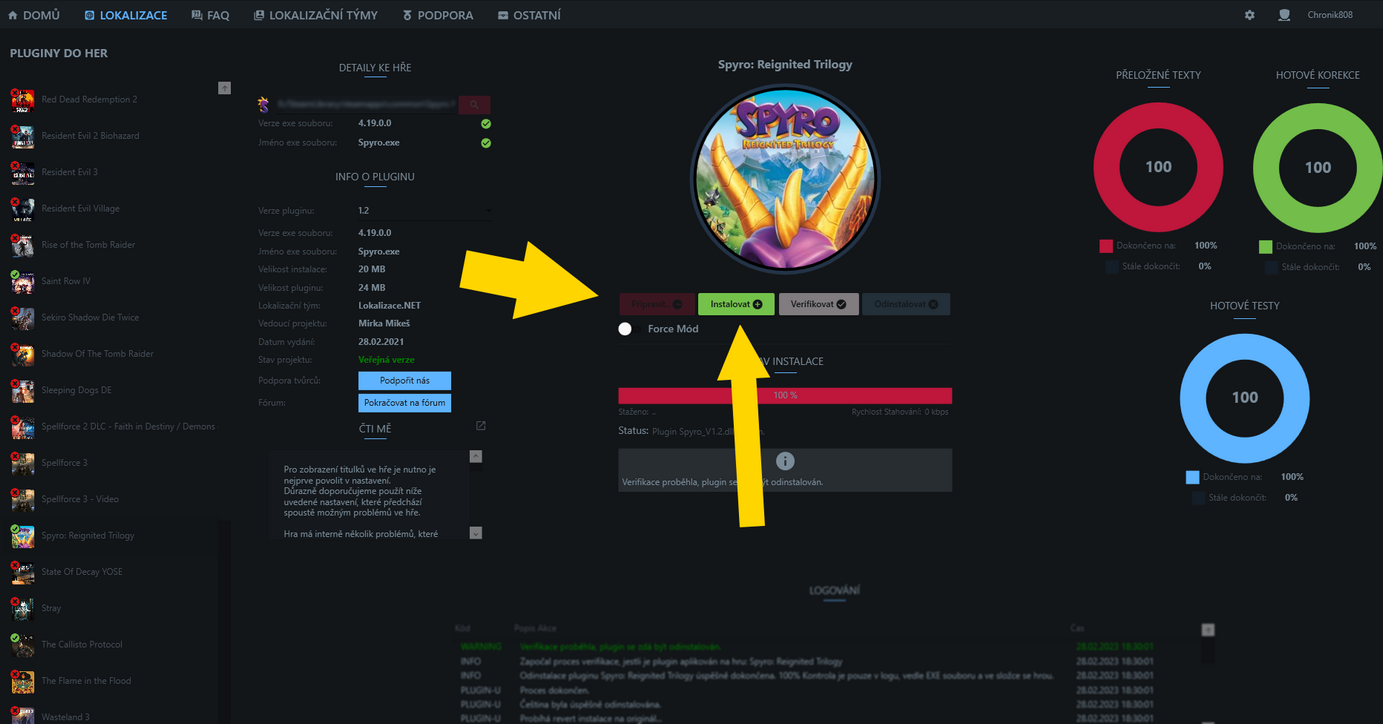This screenshot has height=724, width=1383.
Task: Open Spellforce 2 DLC Faith in Destiny icon
Action: pos(22,427)
